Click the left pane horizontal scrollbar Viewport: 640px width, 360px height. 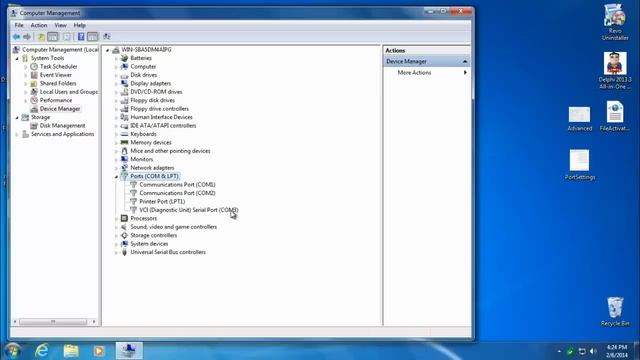53,322
